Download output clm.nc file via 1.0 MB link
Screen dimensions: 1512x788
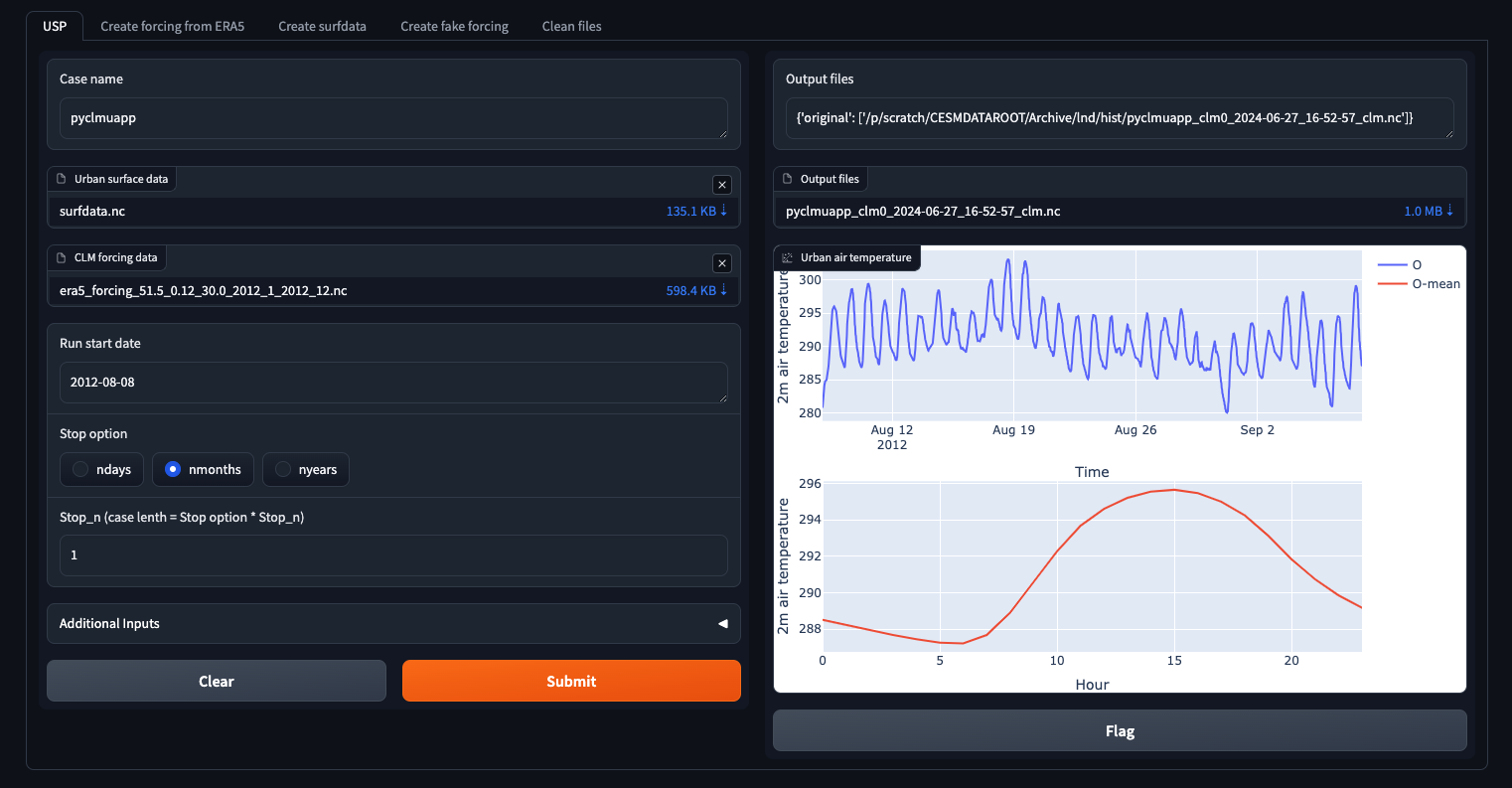coord(1429,211)
